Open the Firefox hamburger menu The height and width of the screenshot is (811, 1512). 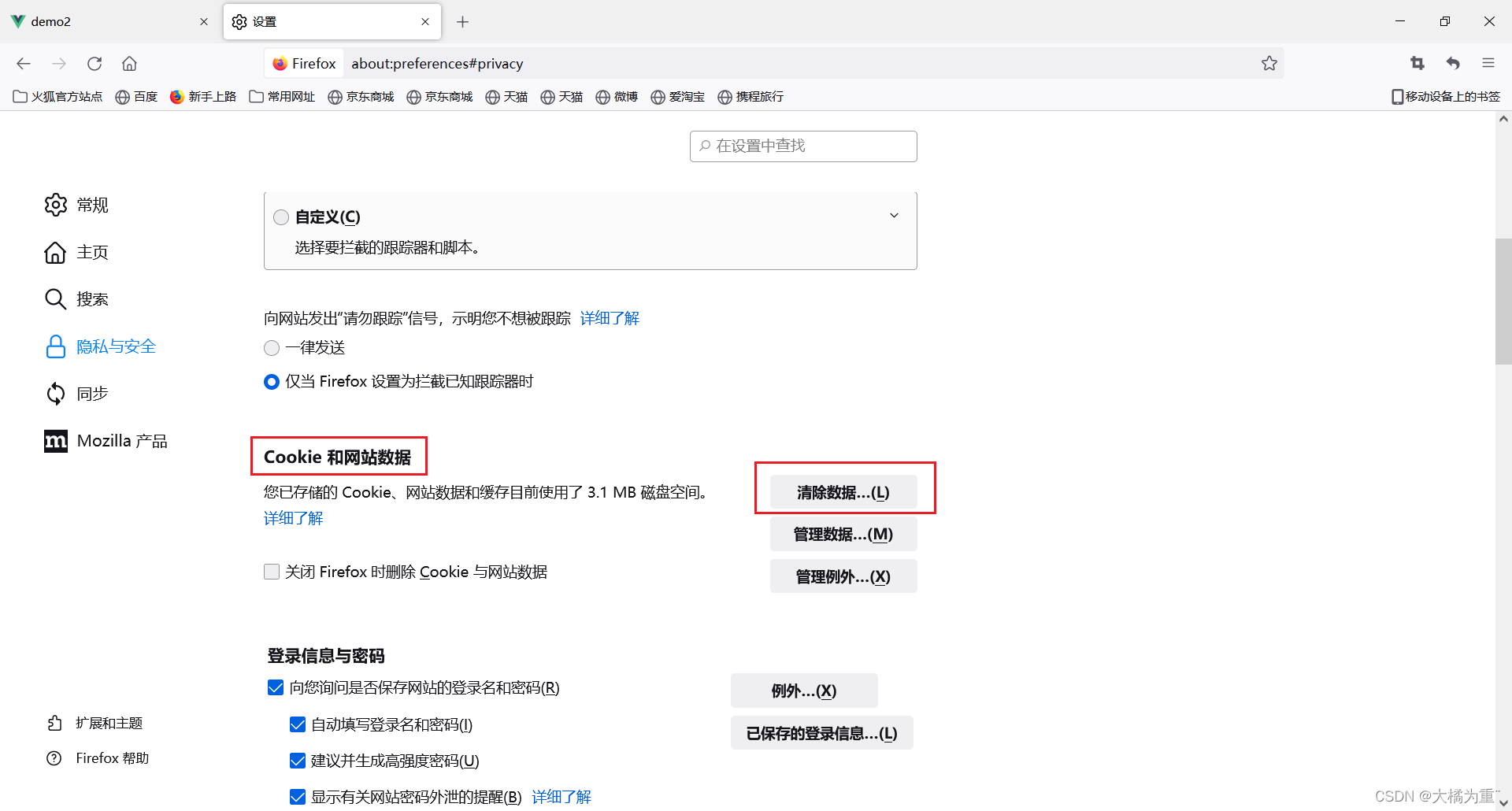(1488, 64)
